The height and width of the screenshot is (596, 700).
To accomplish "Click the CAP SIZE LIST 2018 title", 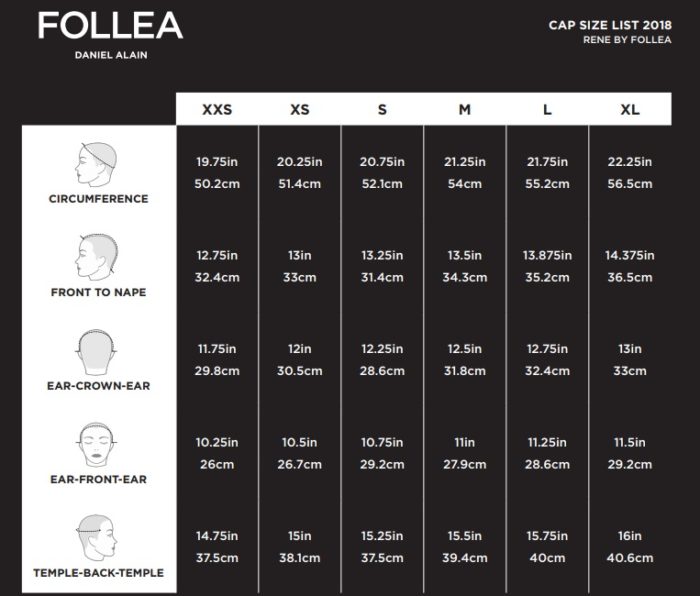I will 610,25.
